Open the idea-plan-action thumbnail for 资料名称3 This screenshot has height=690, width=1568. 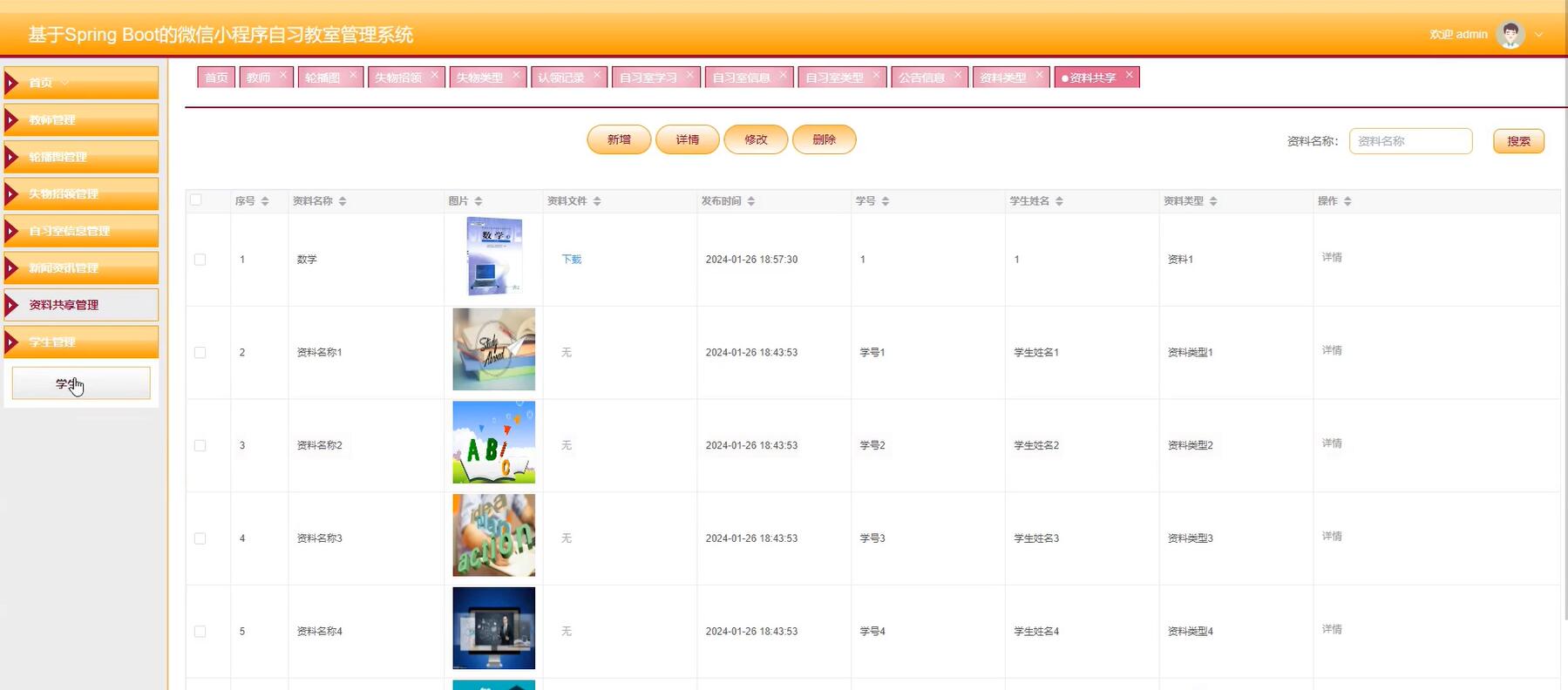tap(494, 535)
